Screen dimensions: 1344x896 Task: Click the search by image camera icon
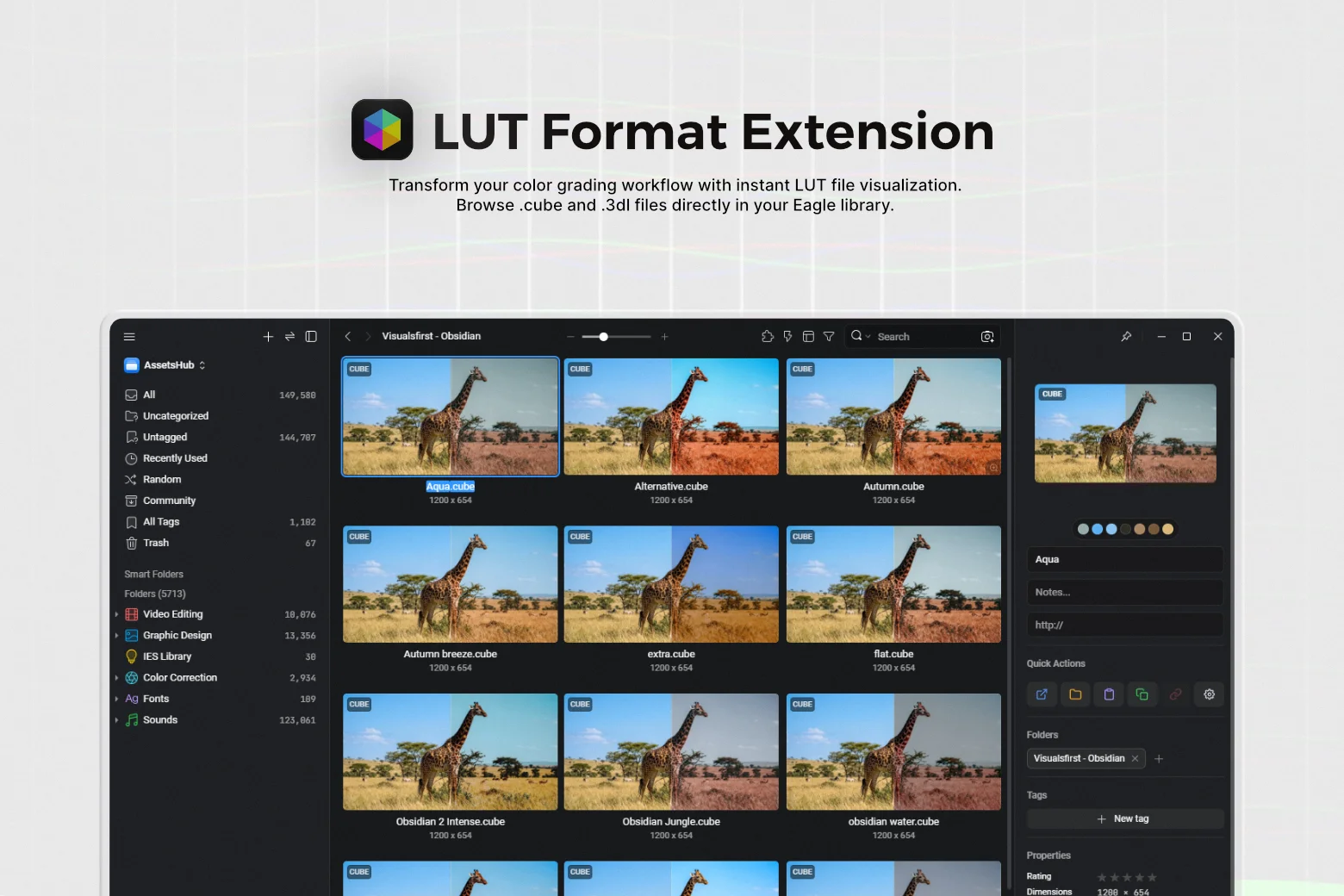(987, 337)
